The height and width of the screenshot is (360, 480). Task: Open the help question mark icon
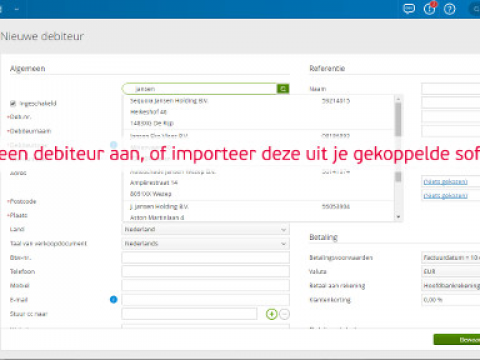coord(449,9)
